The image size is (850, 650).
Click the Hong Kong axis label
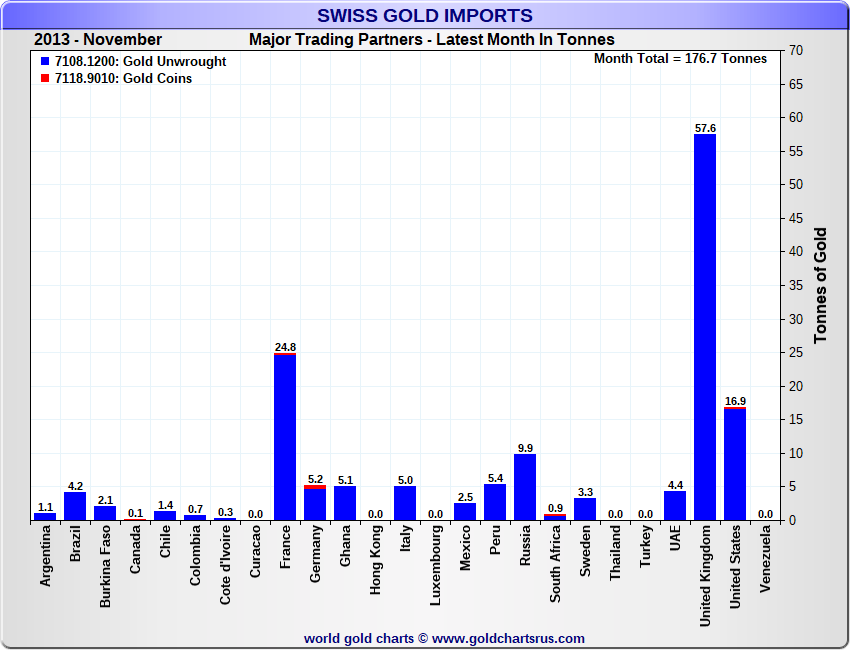(375, 561)
